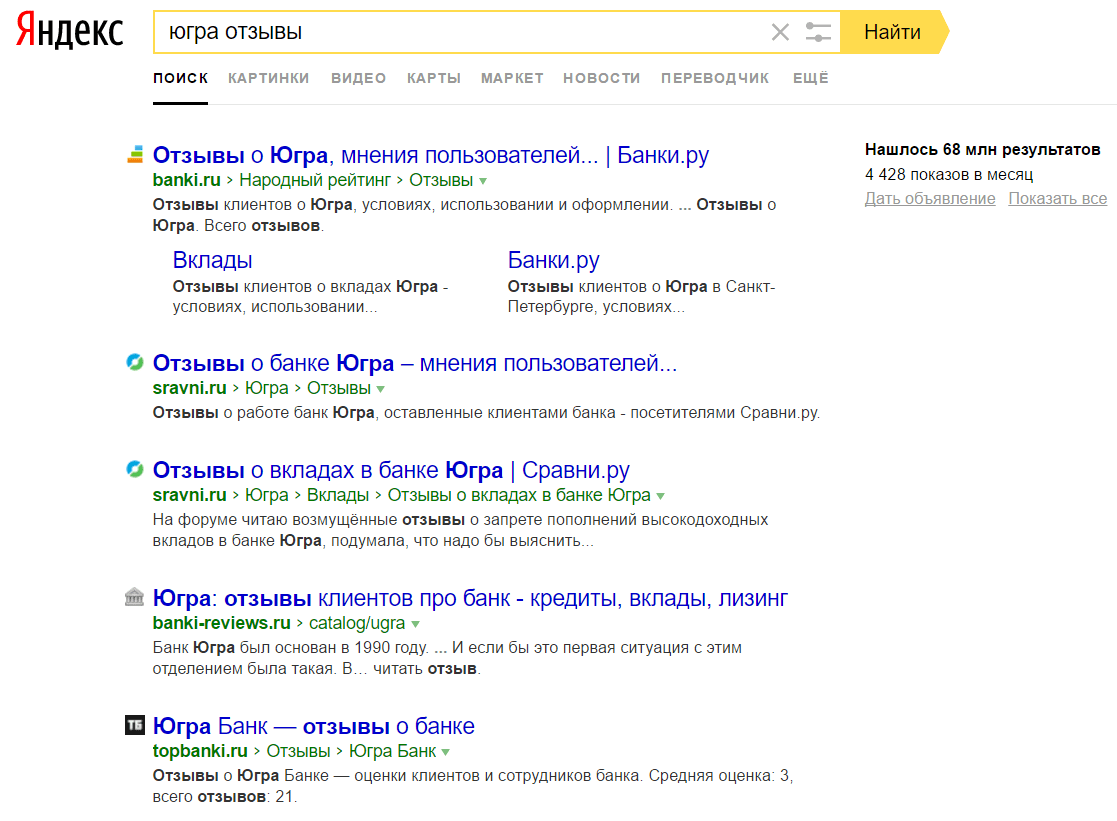Click the Yandex logo
This screenshot has width=1117, height=821.
pos(70,30)
